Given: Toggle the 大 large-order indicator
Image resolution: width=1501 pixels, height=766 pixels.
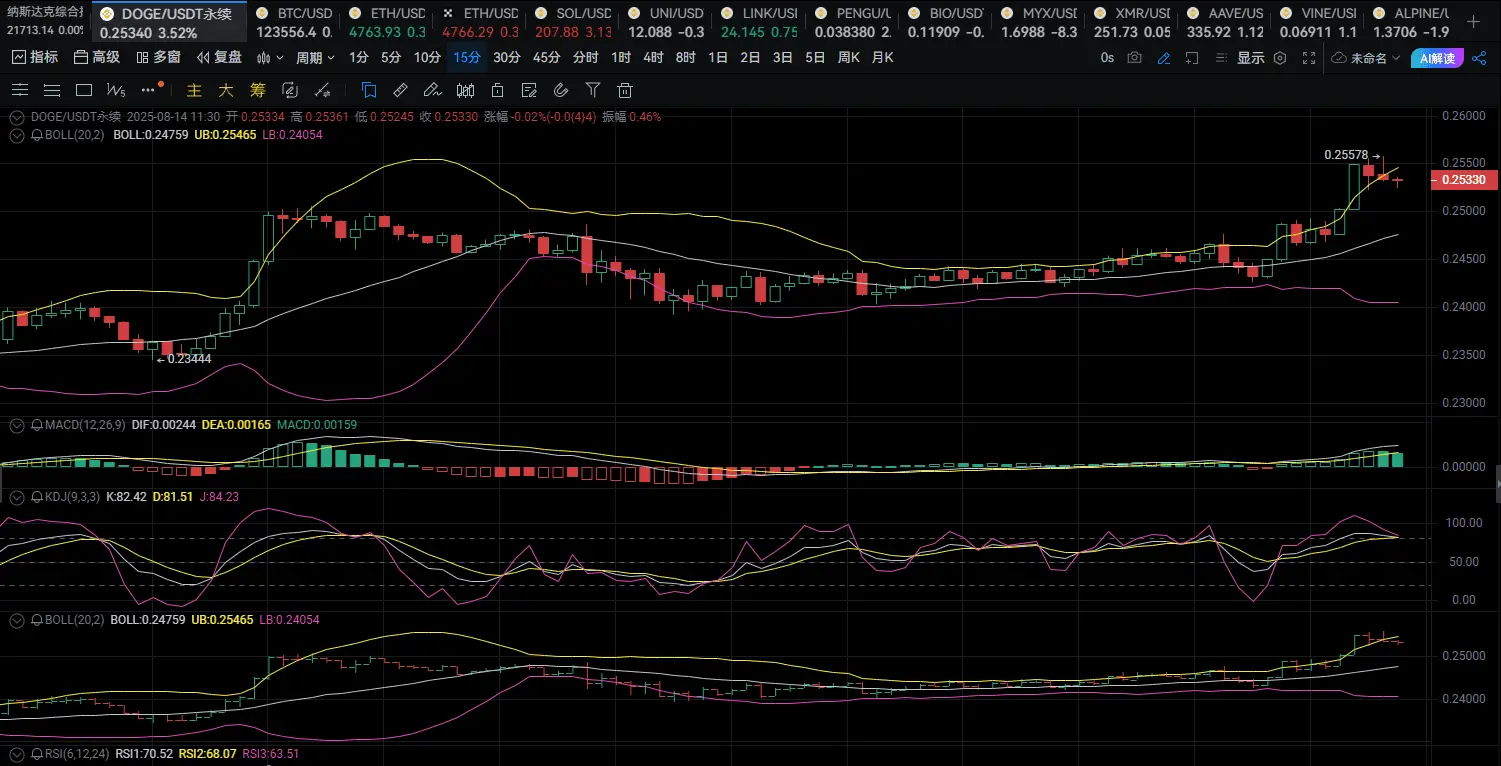Looking at the screenshot, I should tap(226, 90).
